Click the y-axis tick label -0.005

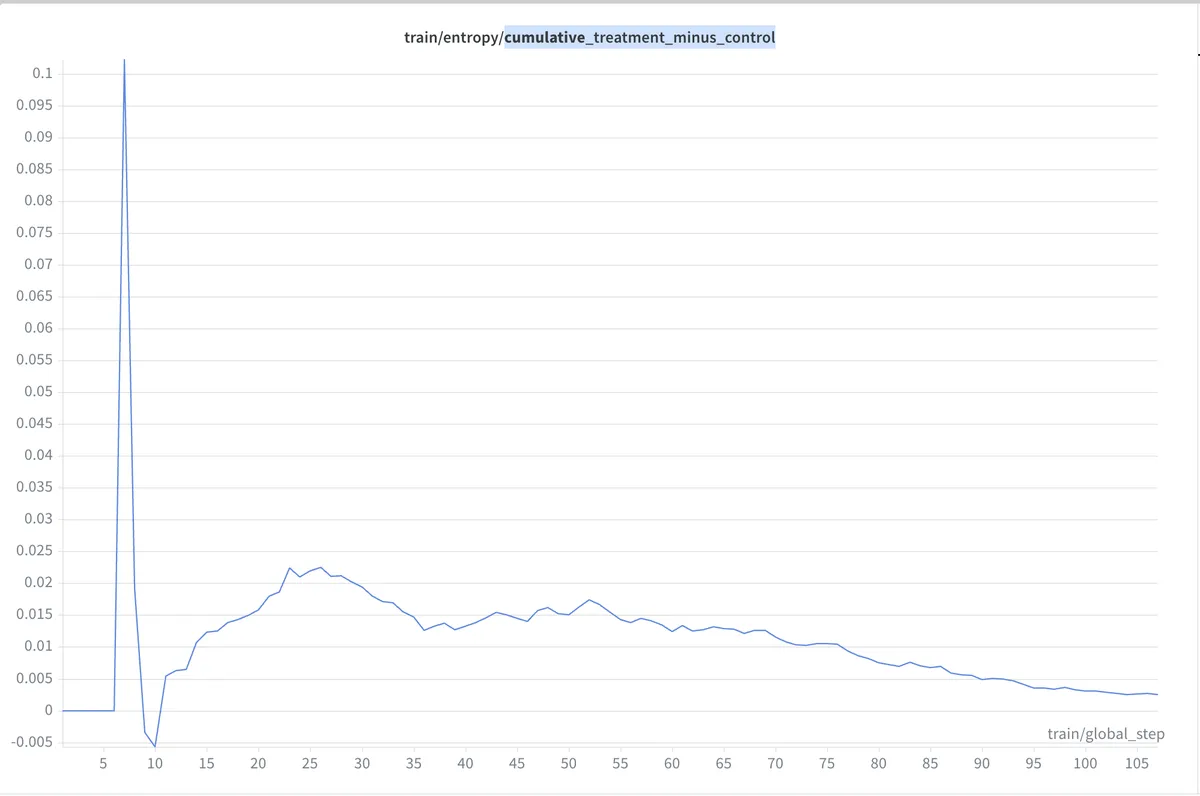(31, 742)
